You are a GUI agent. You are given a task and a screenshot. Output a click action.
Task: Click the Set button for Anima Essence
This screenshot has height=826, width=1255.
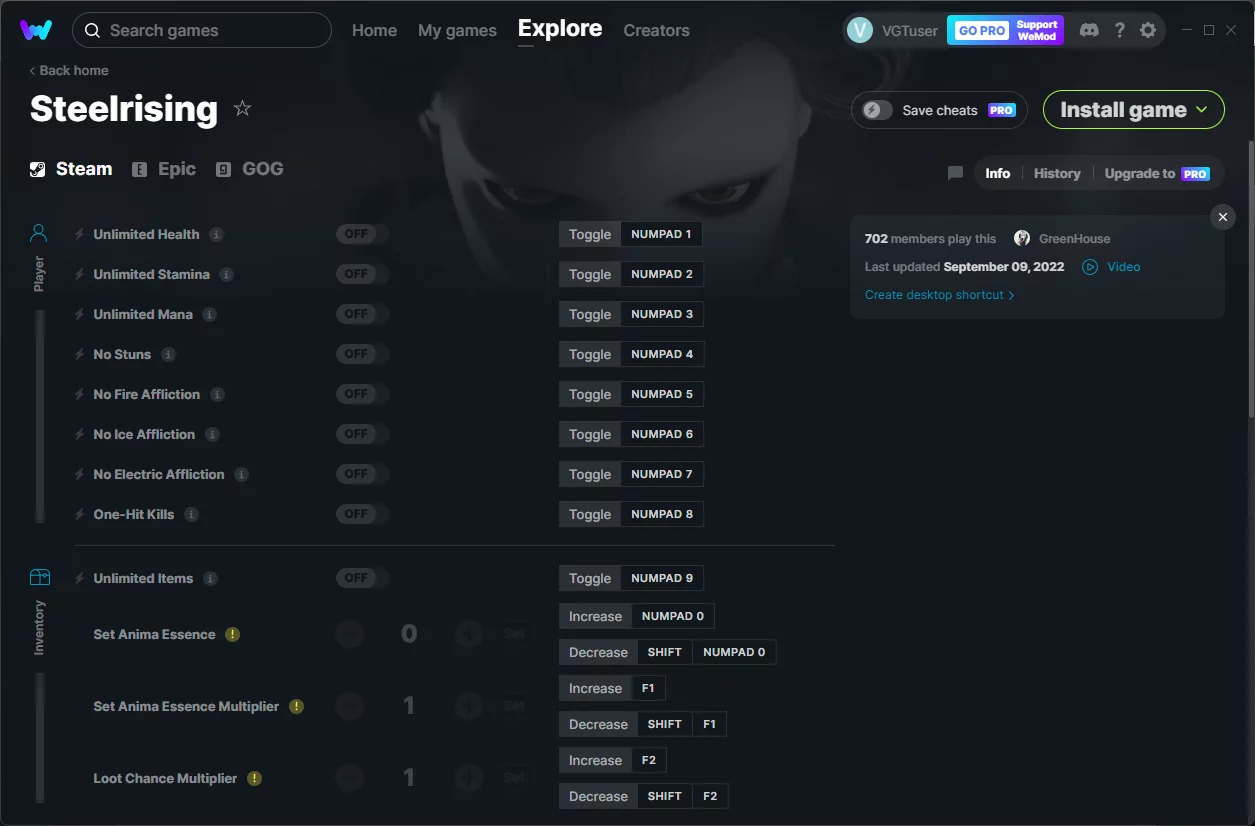coord(514,634)
